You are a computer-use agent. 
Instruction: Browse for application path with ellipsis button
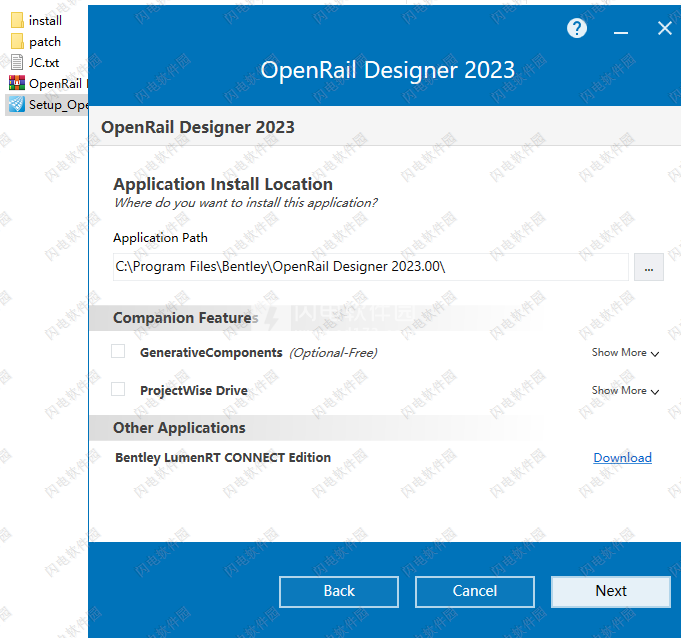pyautogui.click(x=648, y=267)
